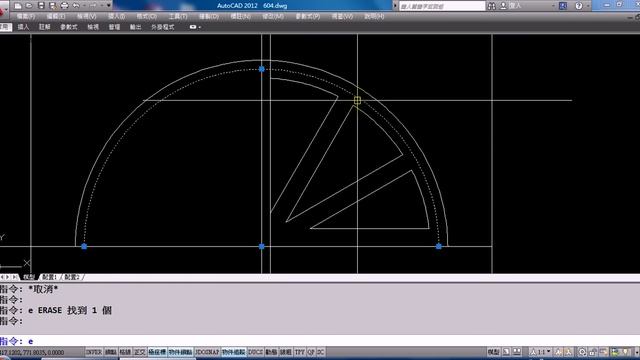640x360 pixels.
Task: Click the Quick View Layouts icon in status bar
Action: click(x=506, y=352)
